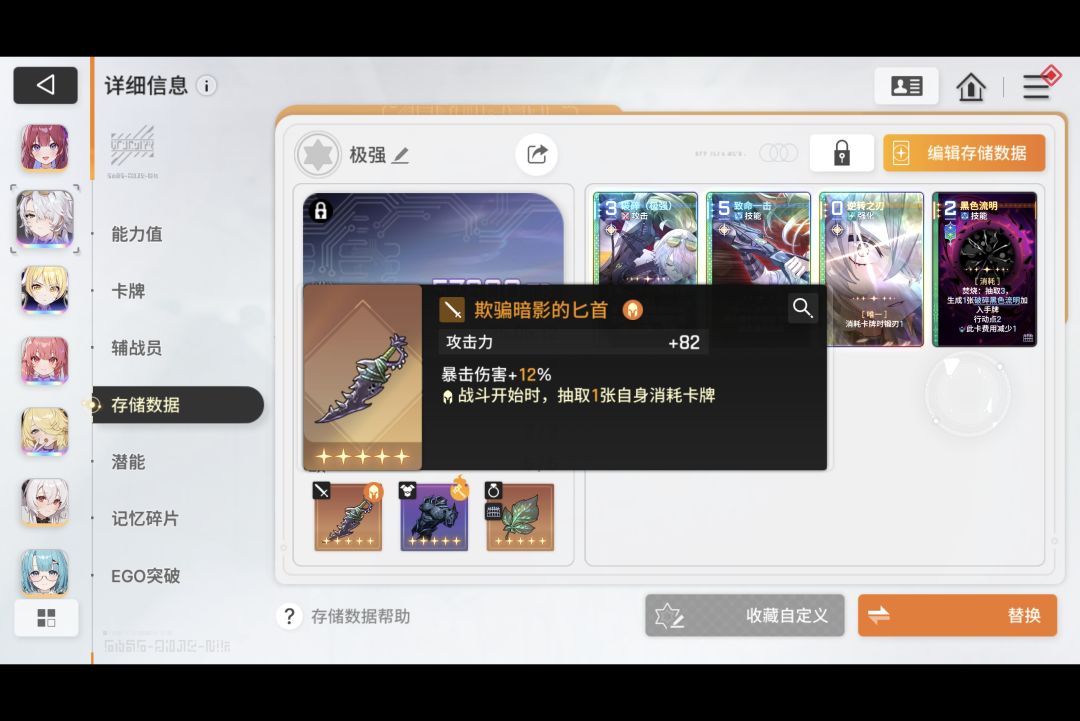Click the 存储数据帮助 help text
1080x721 pixels.
(x=360, y=616)
